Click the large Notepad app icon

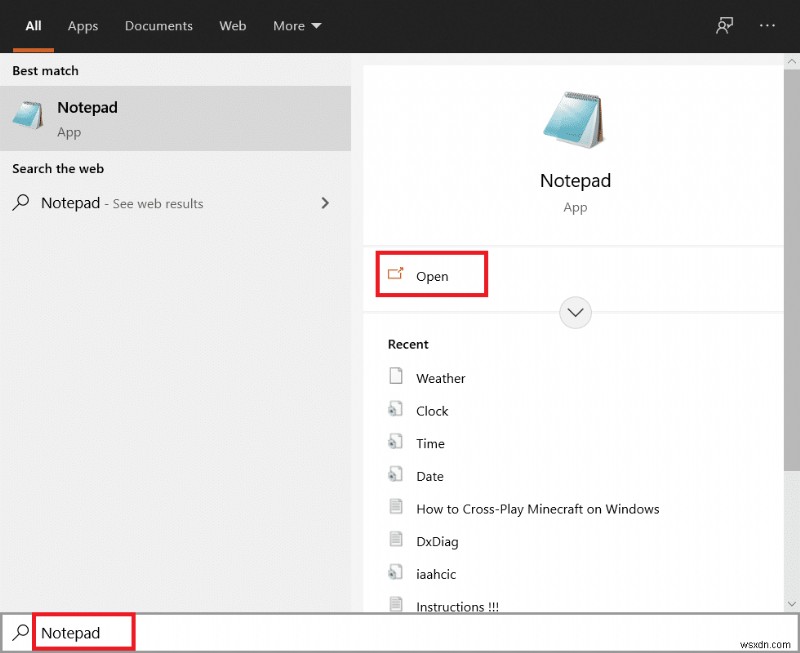click(575, 117)
